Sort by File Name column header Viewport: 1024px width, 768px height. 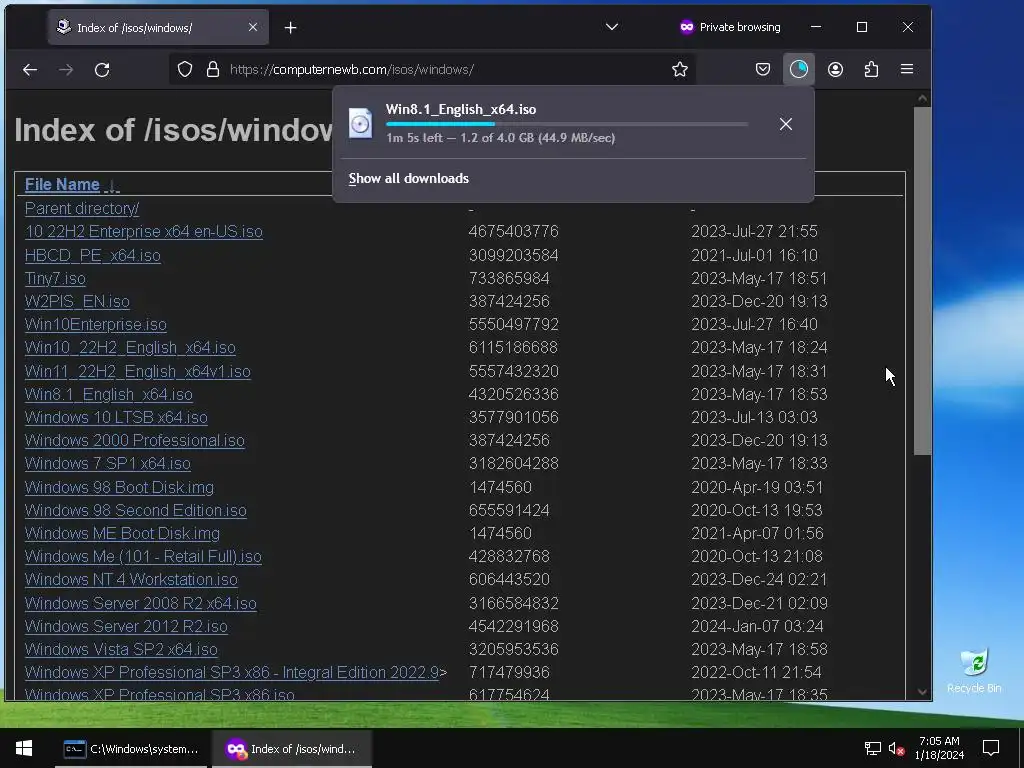62,185
